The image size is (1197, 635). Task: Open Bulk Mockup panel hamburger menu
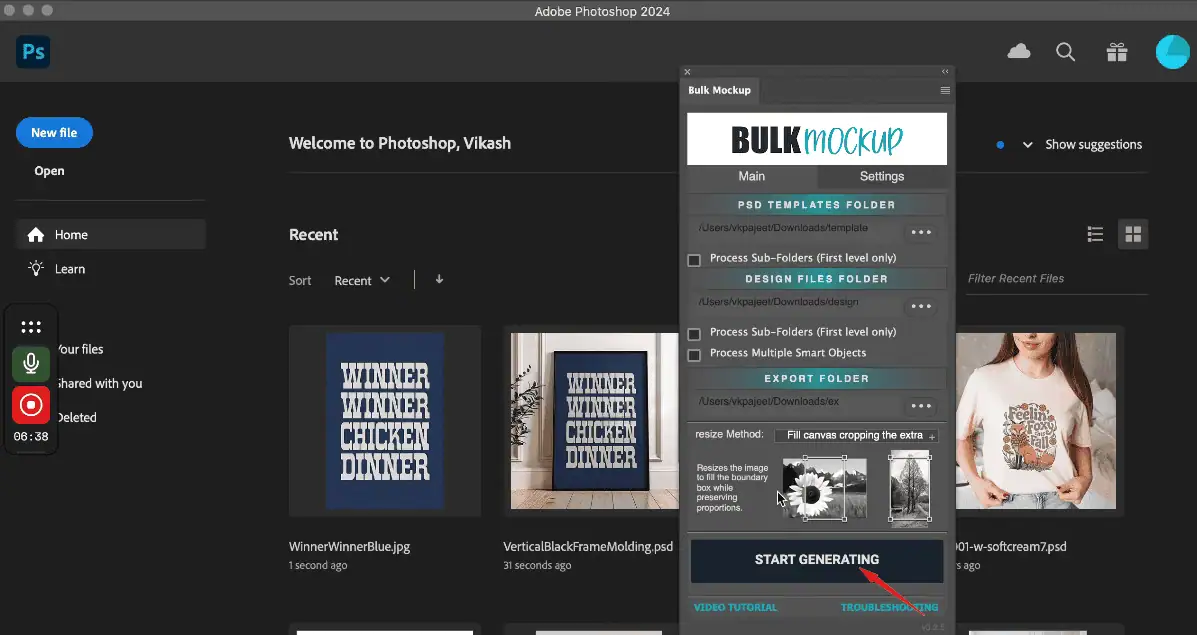(x=945, y=90)
